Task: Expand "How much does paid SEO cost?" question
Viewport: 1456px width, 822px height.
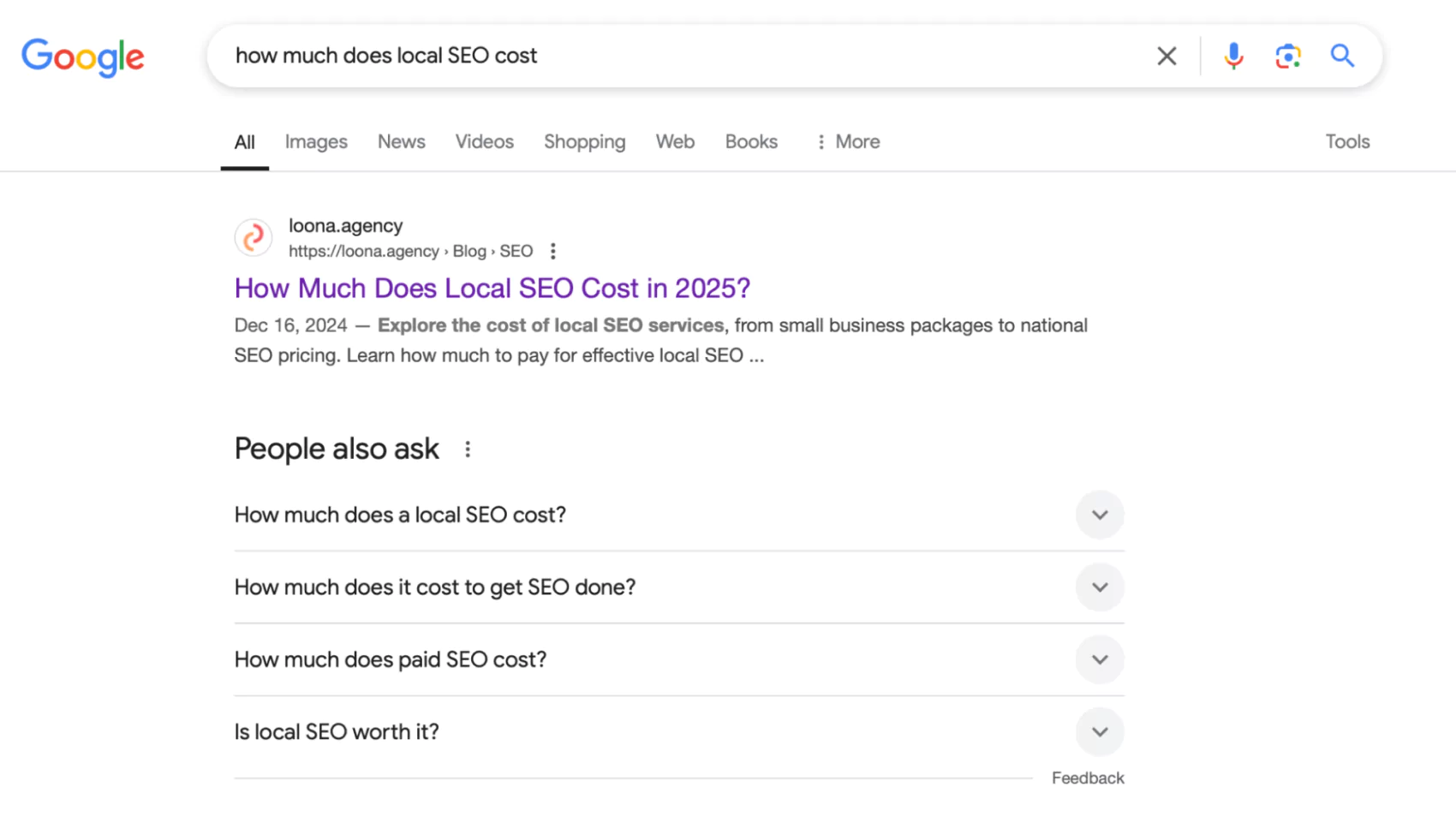Action: [x=1099, y=659]
